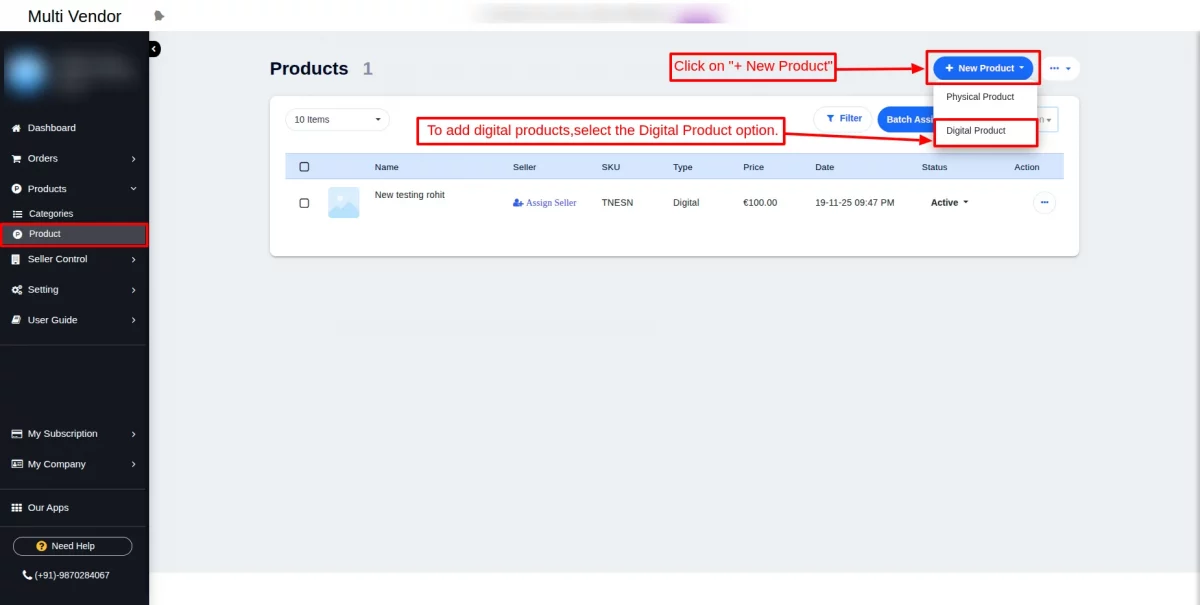Image resolution: width=1200 pixels, height=605 pixels.
Task: Click the Assign Seller link
Action: 545,203
